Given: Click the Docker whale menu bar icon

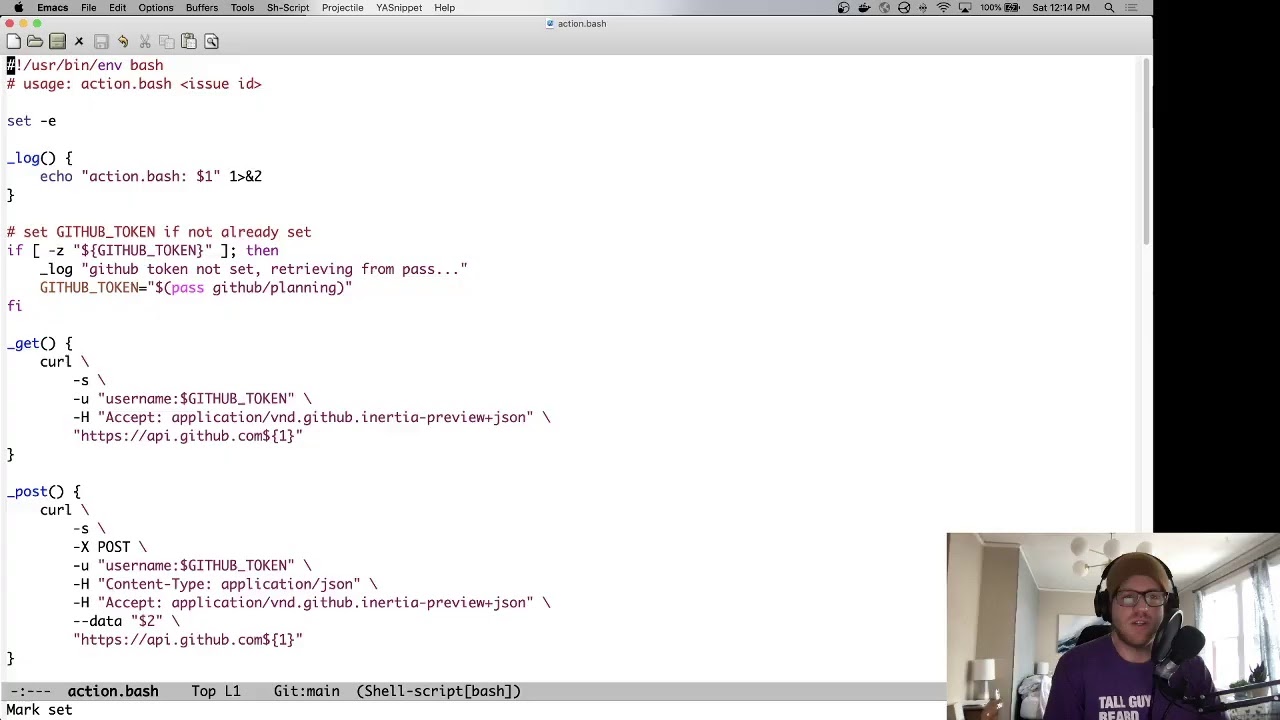Looking at the screenshot, I should (864, 8).
